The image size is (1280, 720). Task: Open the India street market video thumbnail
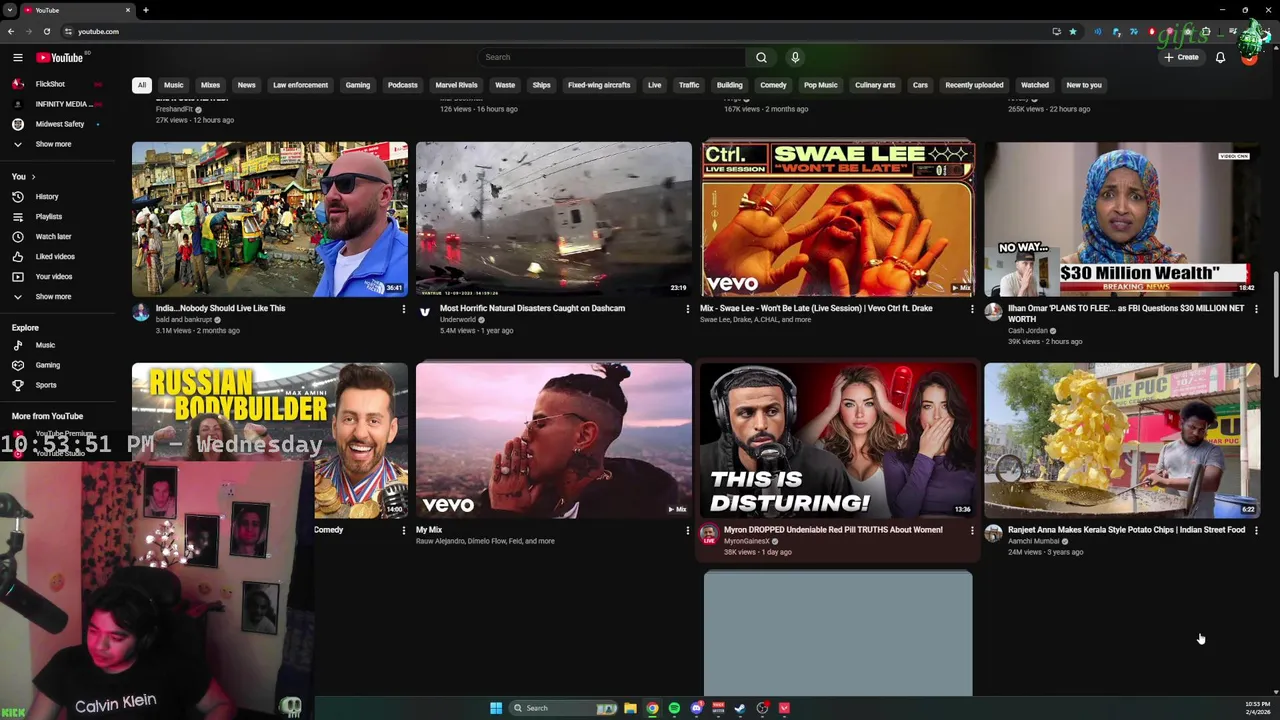(270, 219)
